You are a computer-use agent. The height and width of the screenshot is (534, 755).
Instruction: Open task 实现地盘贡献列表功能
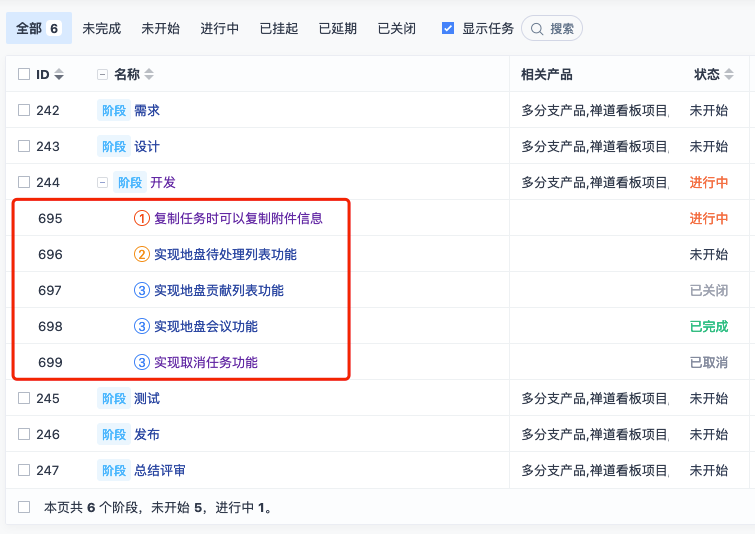pos(219,290)
